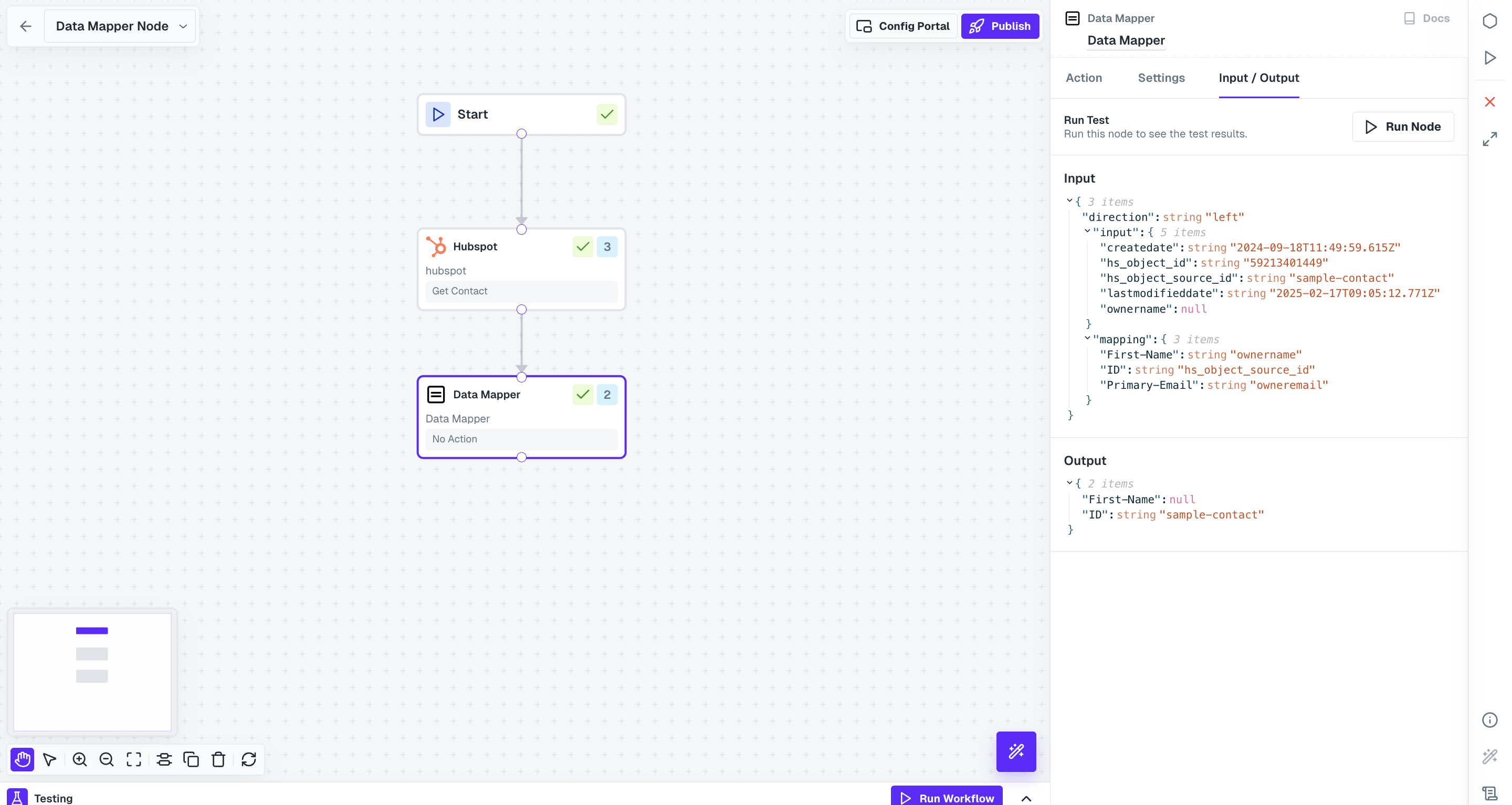Viewport: 1512px width, 805px height.
Task: Zoom in on the workflow canvas
Action: (79, 759)
